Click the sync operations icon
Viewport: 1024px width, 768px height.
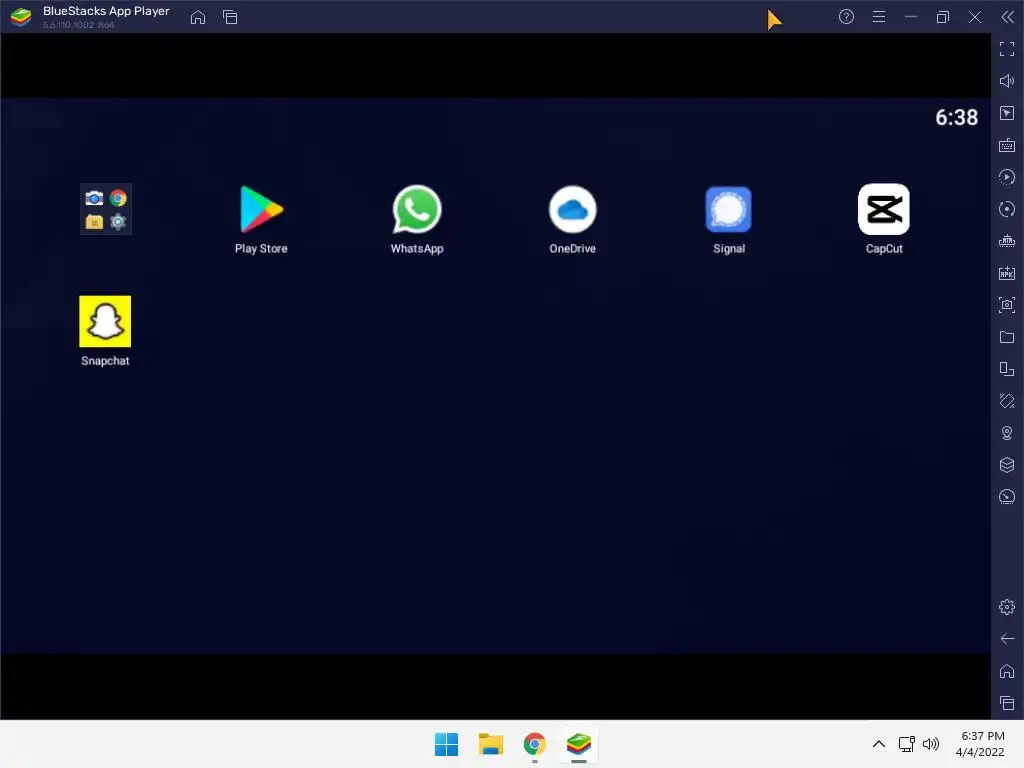pyautogui.click(x=1006, y=209)
